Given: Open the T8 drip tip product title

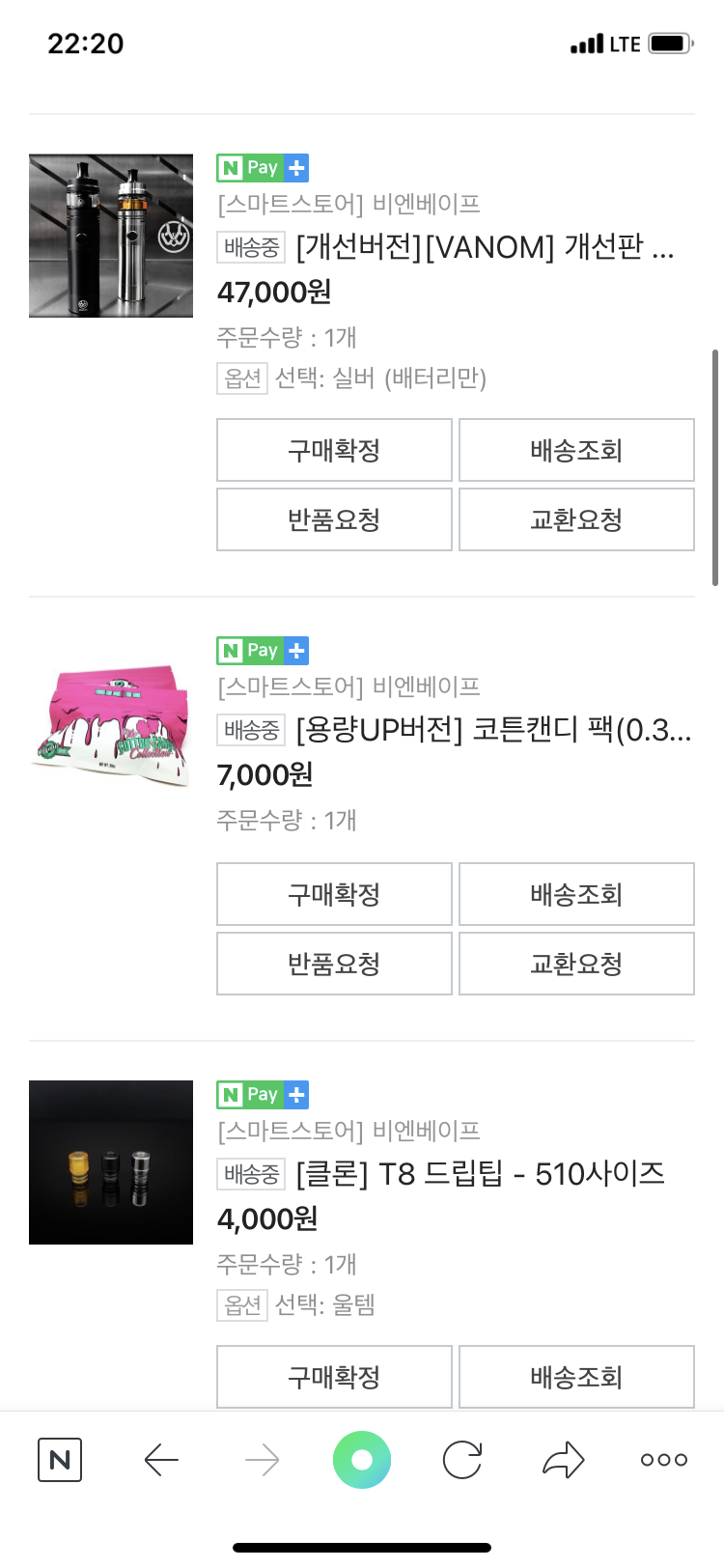Looking at the screenshot, I should click(x=480, y=1174).
